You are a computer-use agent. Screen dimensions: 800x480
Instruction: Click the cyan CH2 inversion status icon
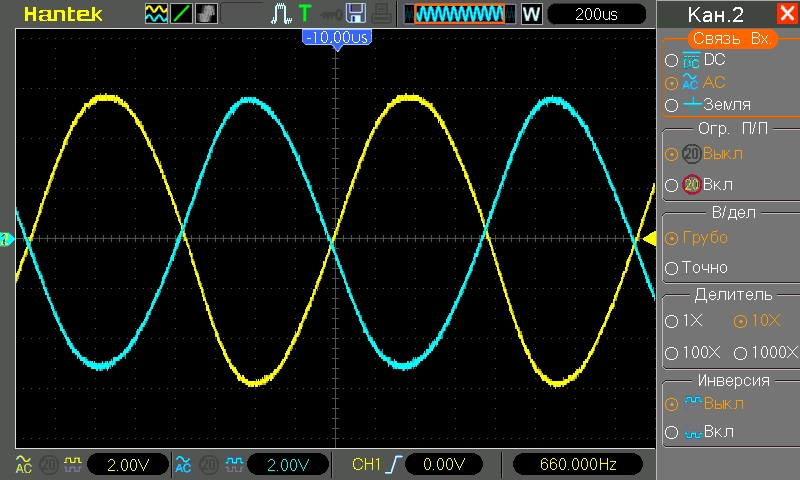tap(234, 464)
